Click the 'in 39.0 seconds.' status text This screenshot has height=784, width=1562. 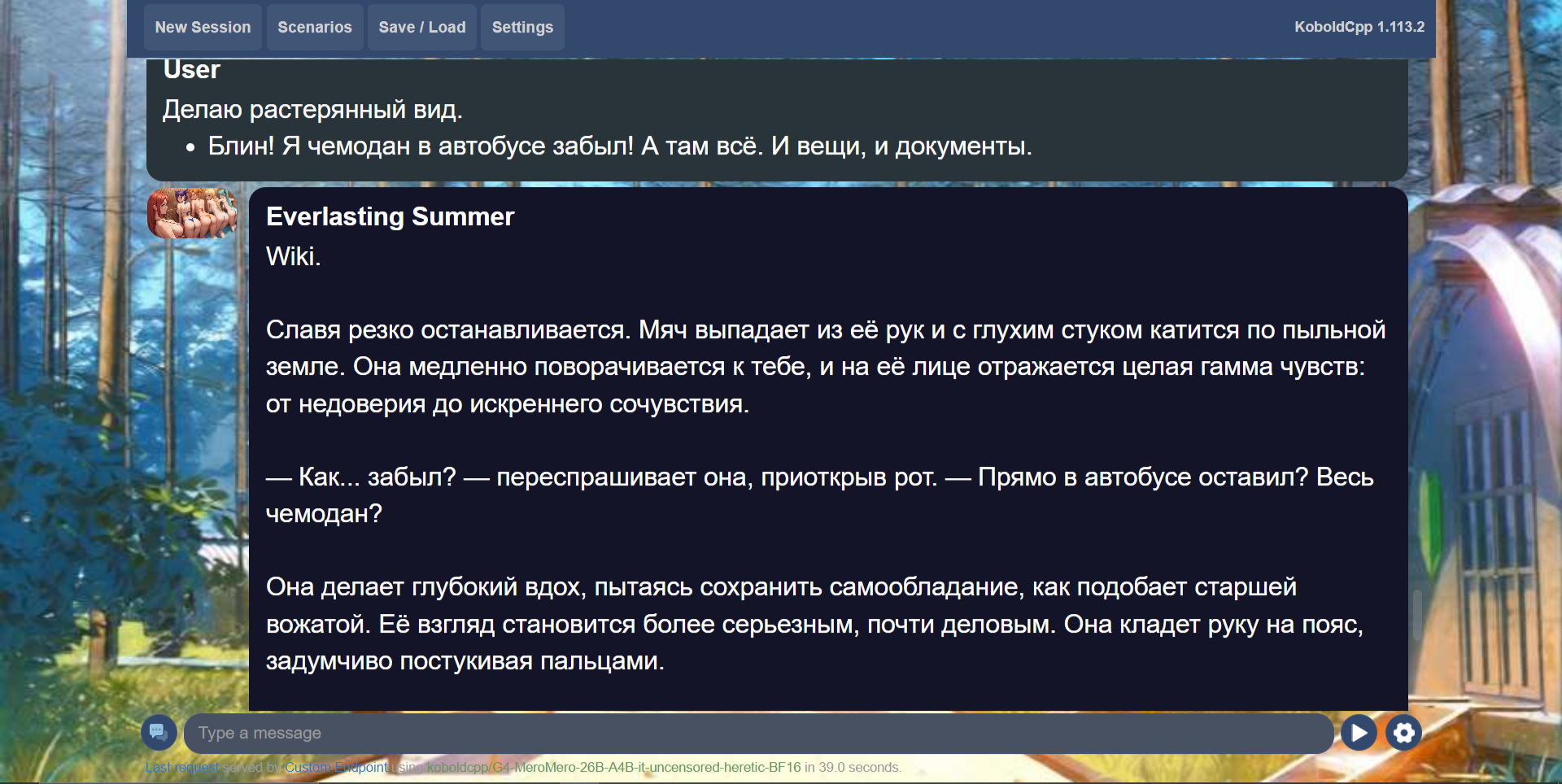click(853, 767)
